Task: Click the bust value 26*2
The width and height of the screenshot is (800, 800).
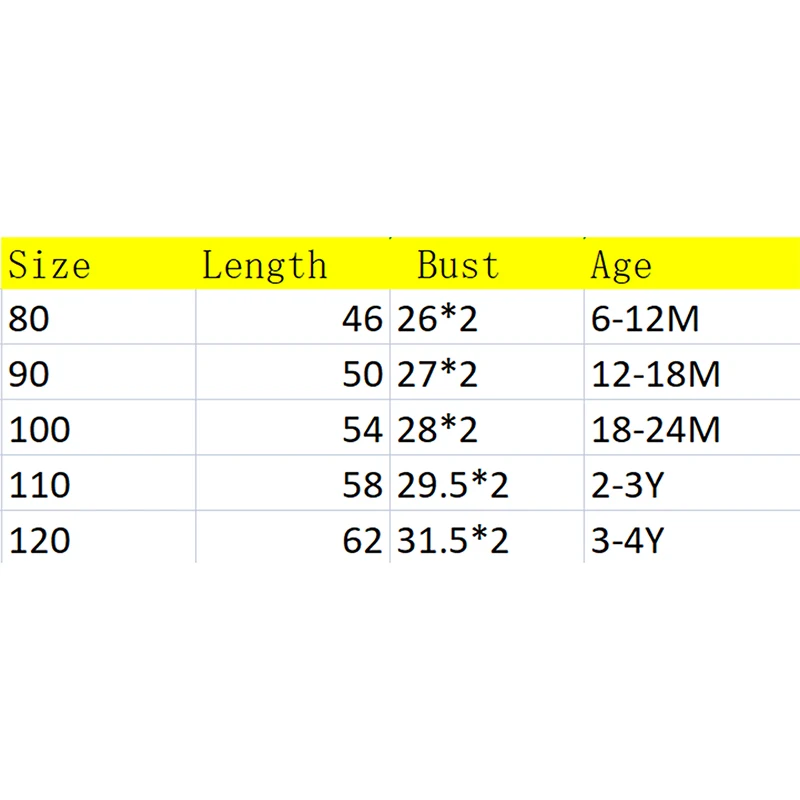Action: tap(437, 319)
